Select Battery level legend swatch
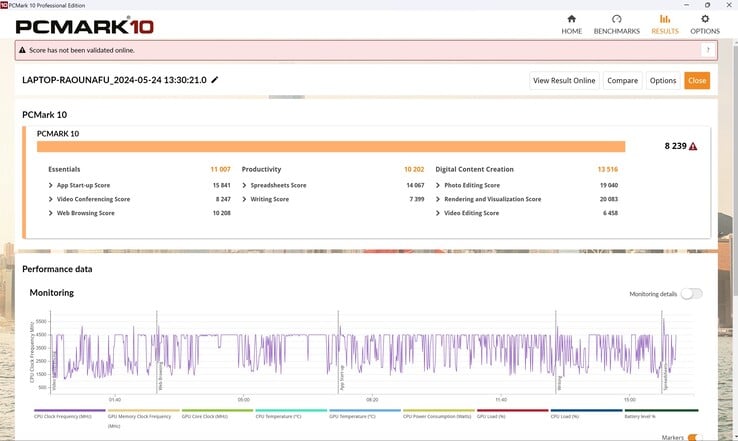Screen dimensions: 738x441 [661, 410]
